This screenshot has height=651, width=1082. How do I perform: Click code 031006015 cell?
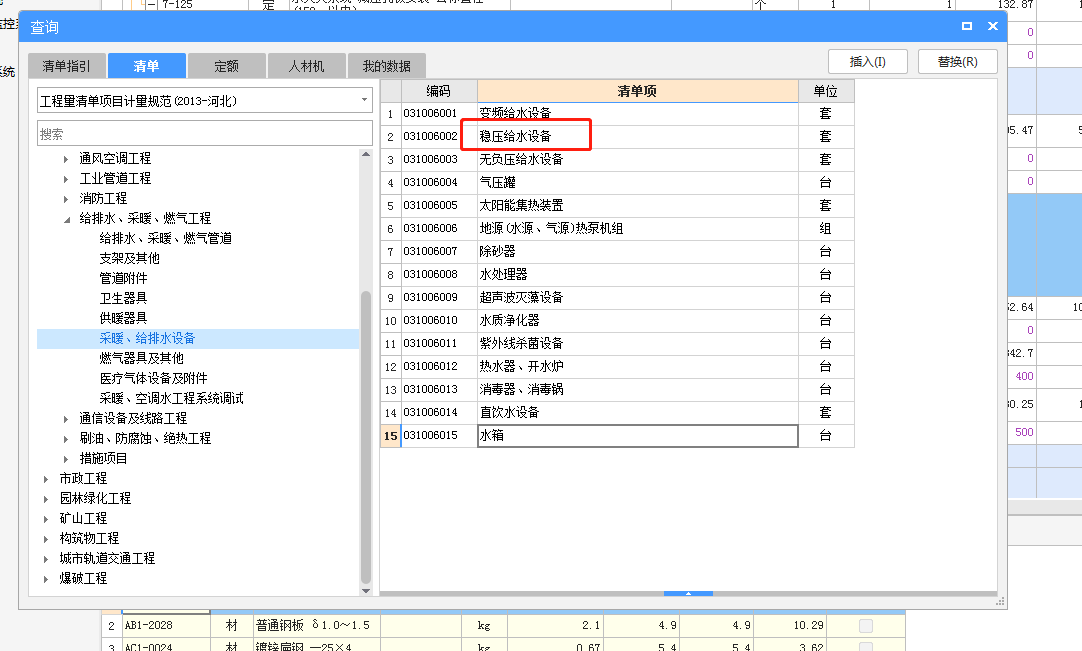click(x=439, y=436)
